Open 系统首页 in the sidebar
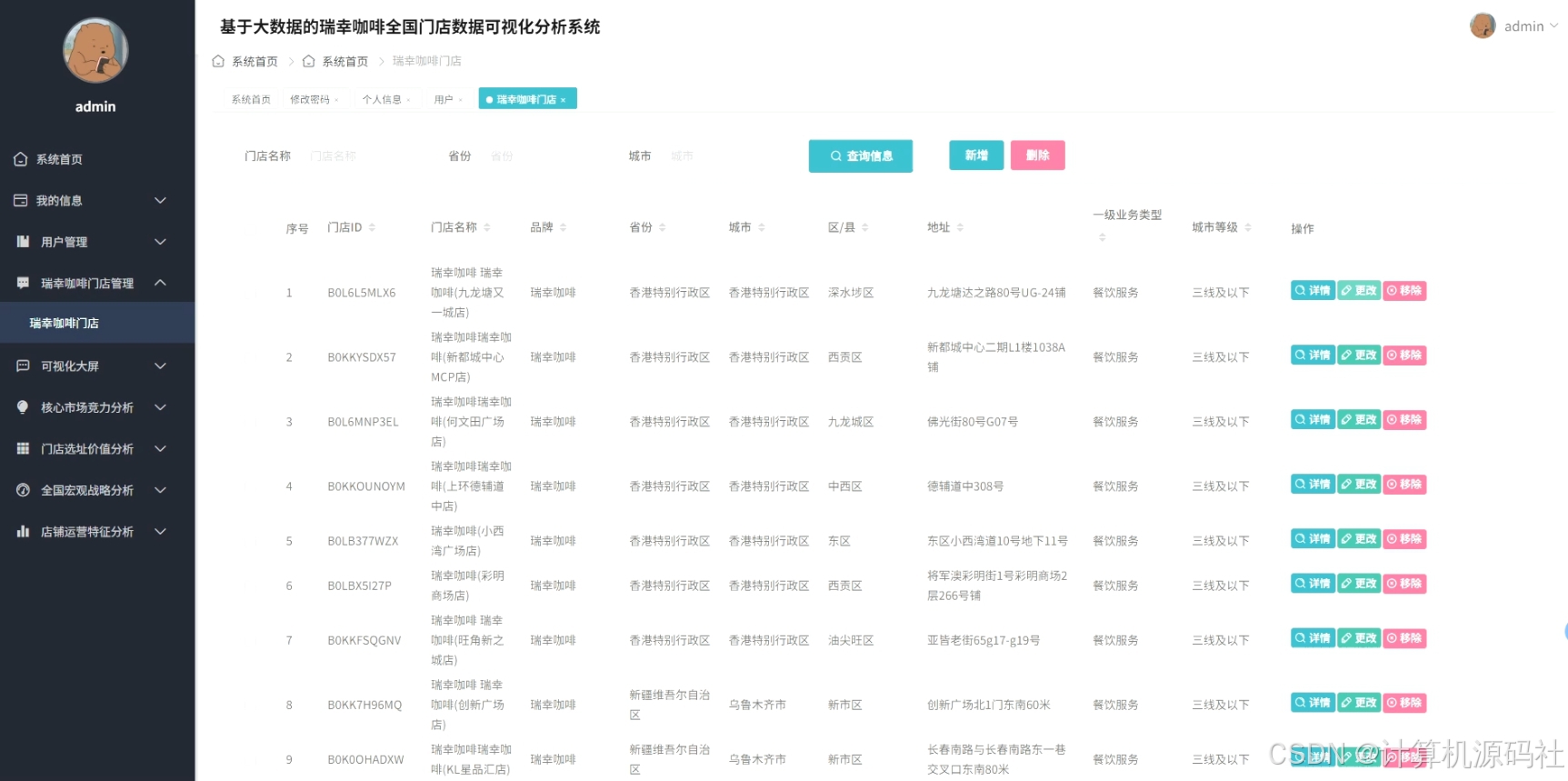The height and width of the screenshot is (781, 1568). (59, 159)
